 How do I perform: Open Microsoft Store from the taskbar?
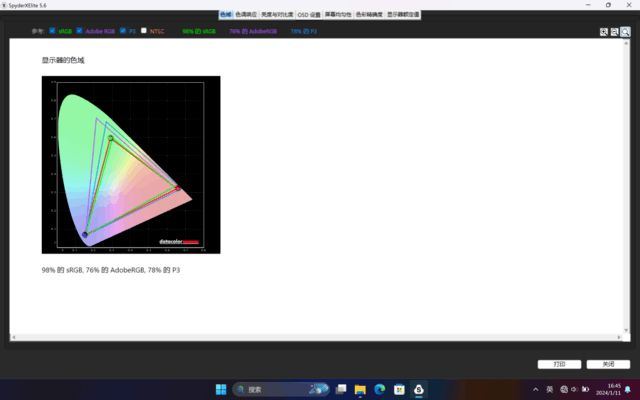(x=399, y=389)
